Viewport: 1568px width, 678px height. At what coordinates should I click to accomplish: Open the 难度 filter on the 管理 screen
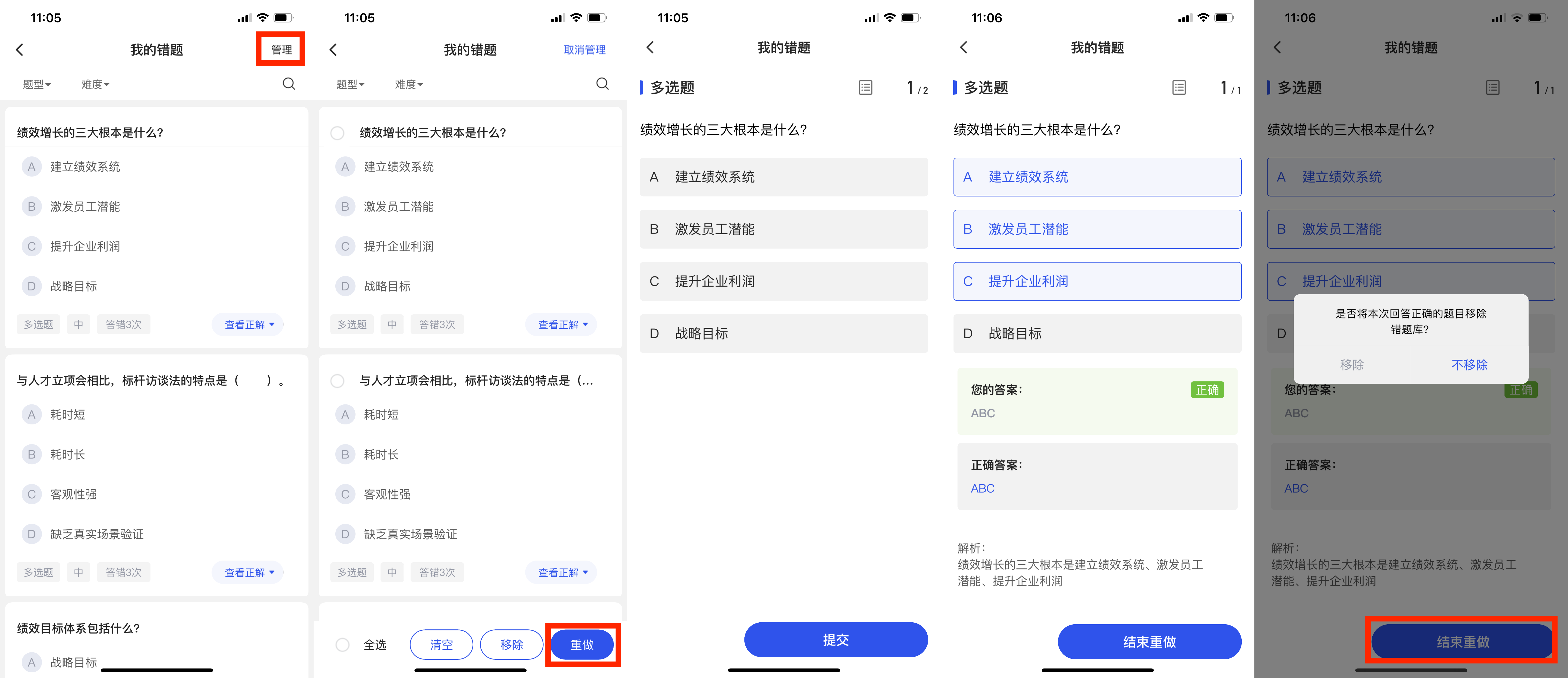tap(95, 84)
